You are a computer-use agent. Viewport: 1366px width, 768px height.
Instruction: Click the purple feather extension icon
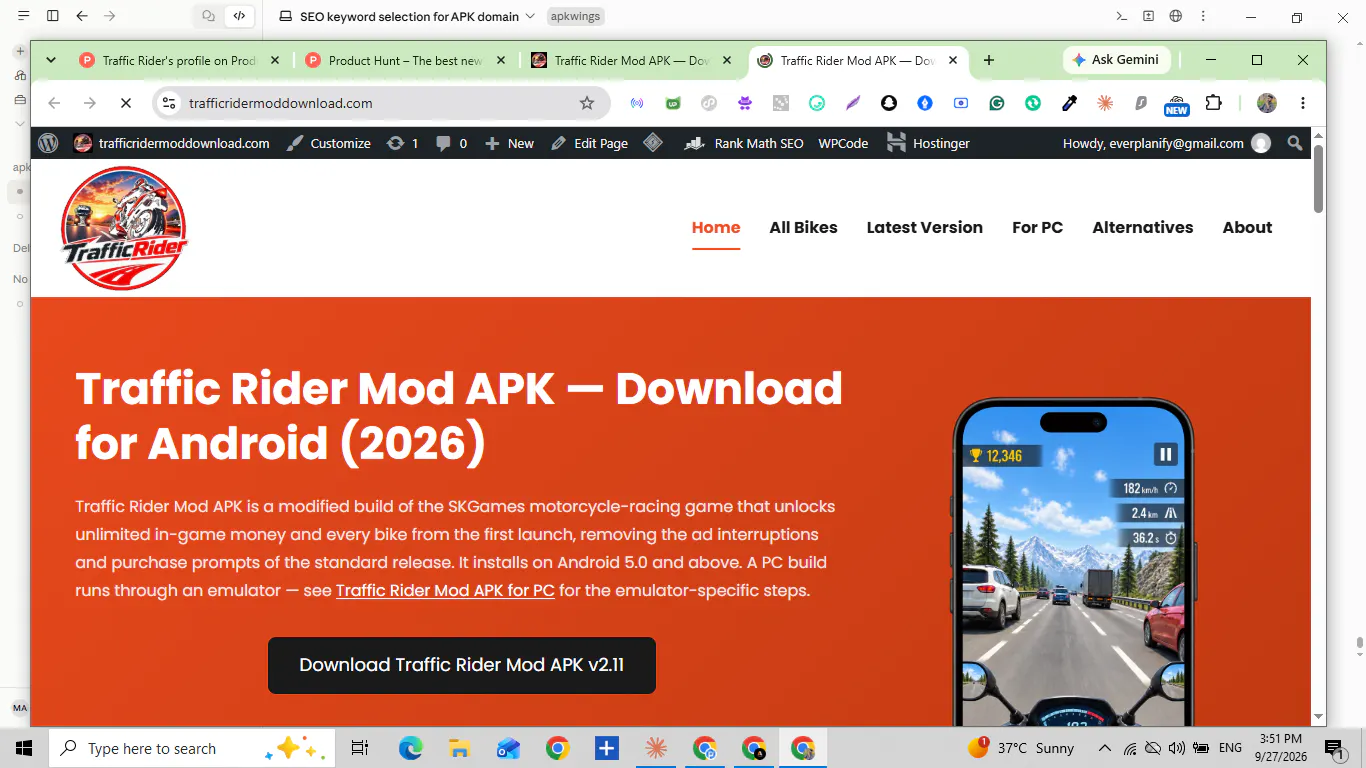coord(853,103)
